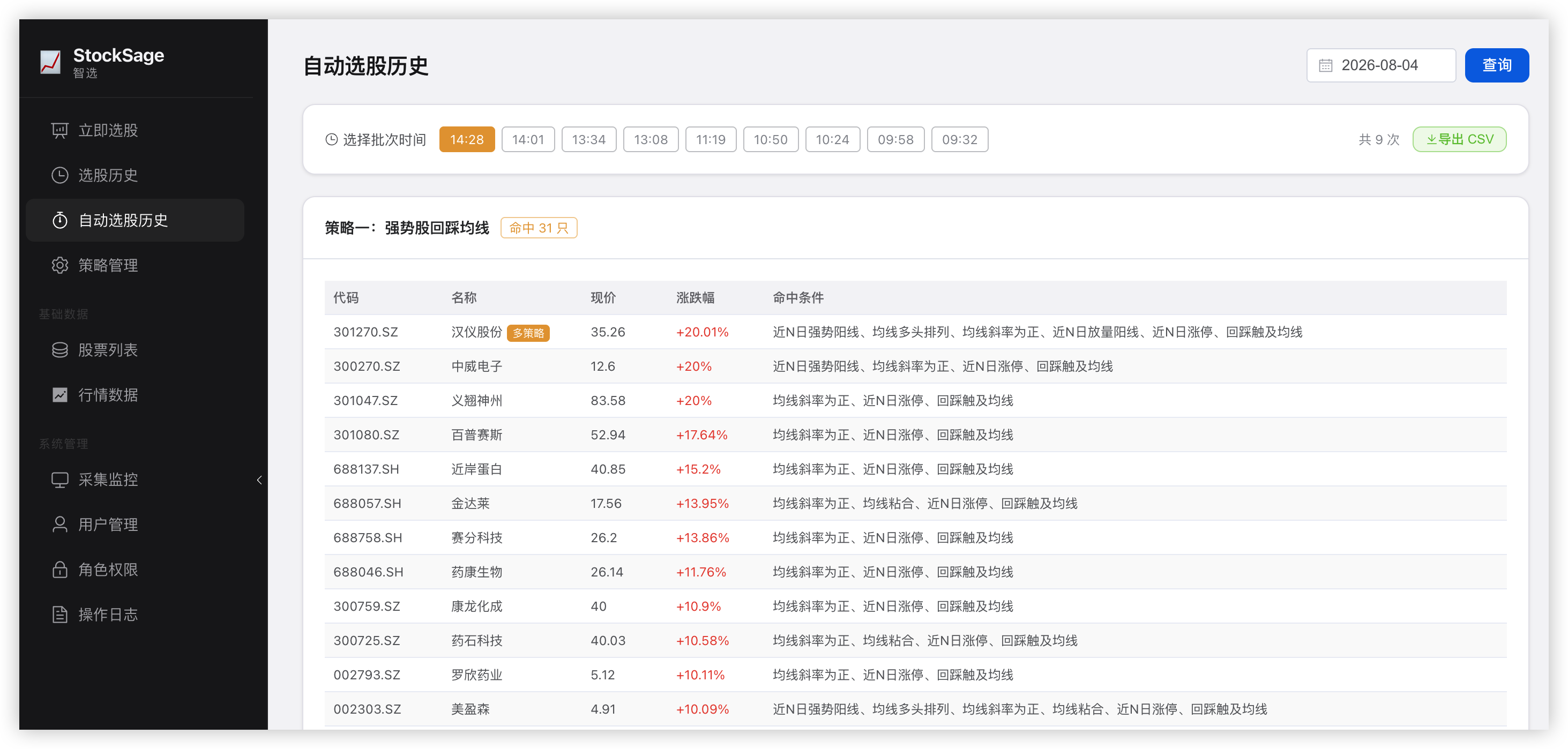The width and height of the screenshot is (1568, 749).
Task: Click the 多策略 tag on 汉仪股份
Action: click(x=528, y=333)
